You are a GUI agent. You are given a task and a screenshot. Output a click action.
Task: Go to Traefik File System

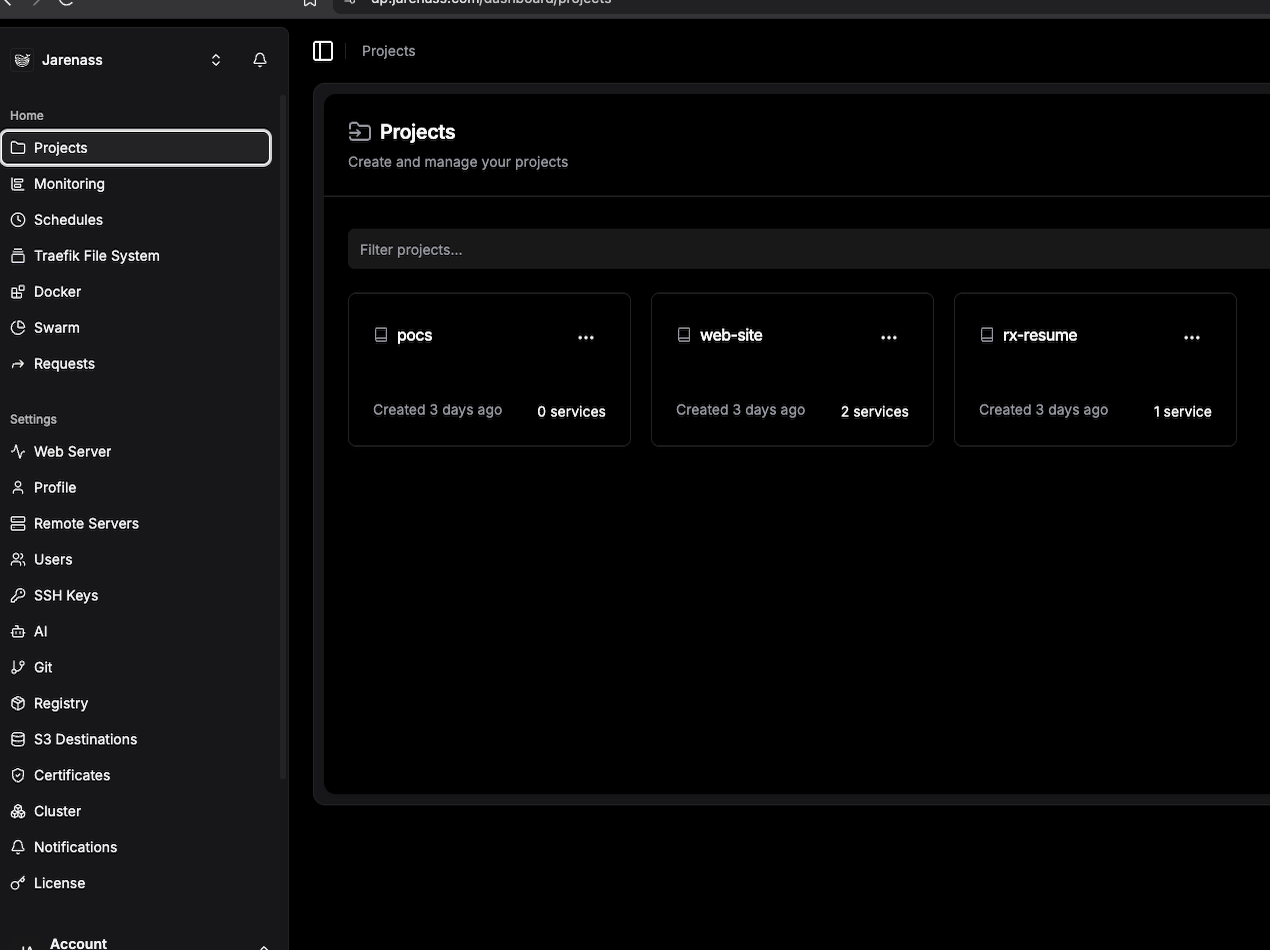tap(96, 256)
